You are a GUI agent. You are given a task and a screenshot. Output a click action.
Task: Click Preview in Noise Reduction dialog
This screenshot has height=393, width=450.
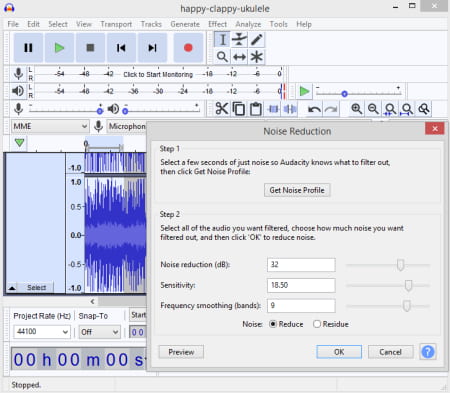point(181,352)
